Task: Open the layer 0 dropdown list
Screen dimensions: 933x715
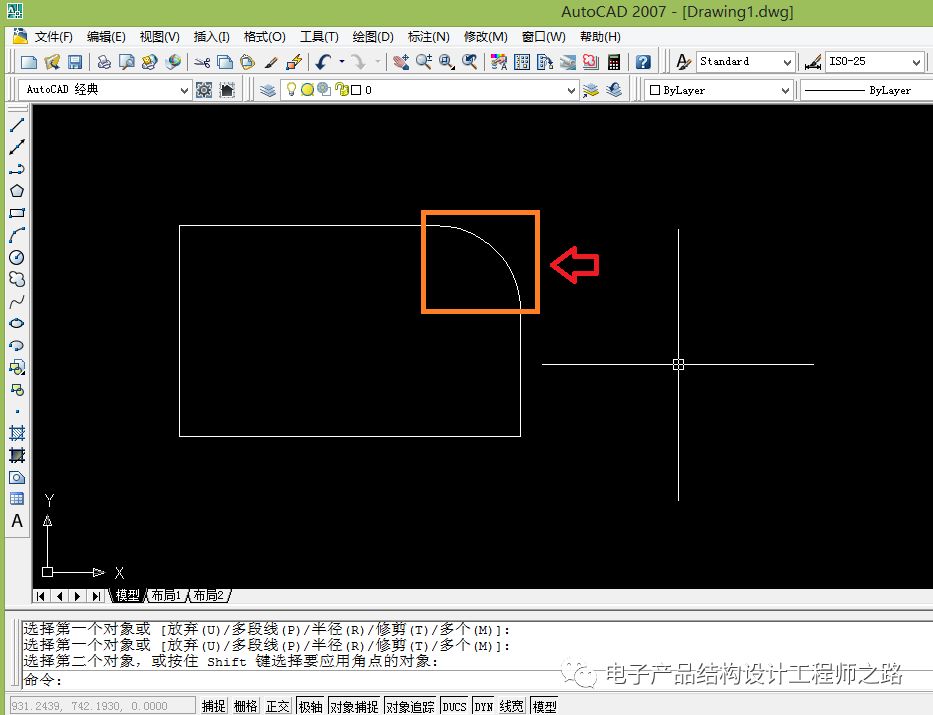Action: tap(571, 90)
